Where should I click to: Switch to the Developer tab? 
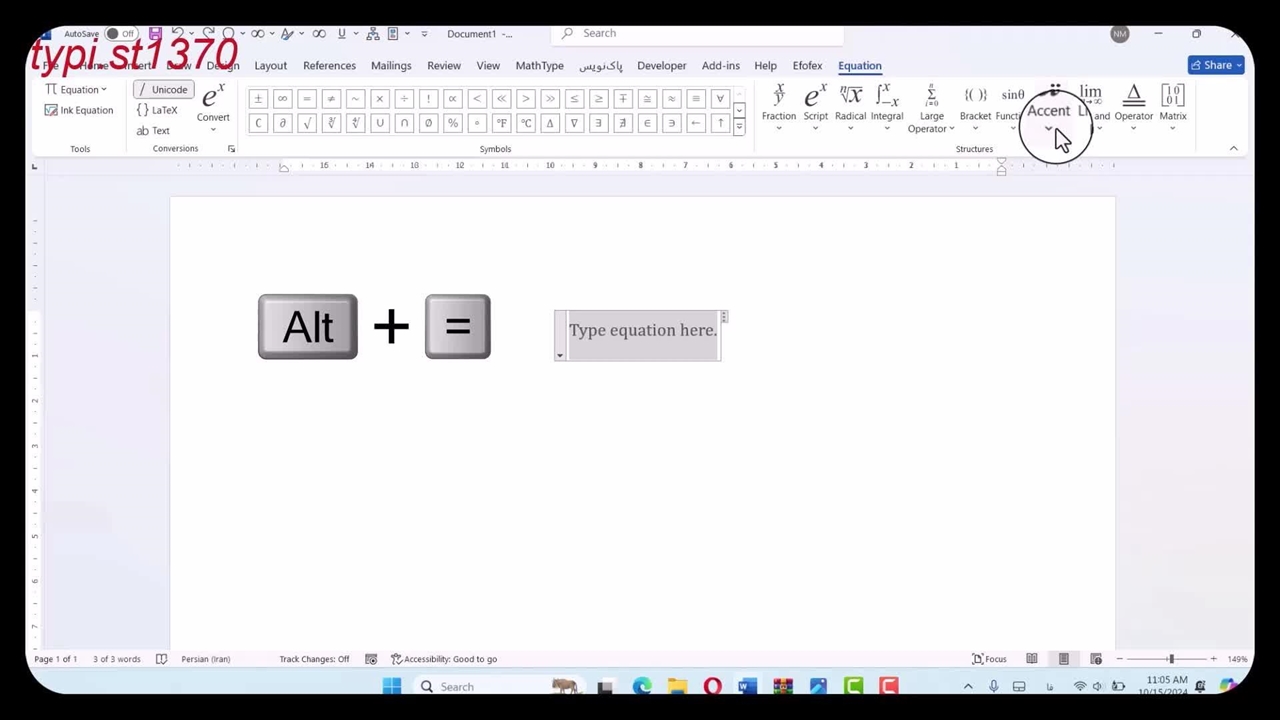click(661, 66)
